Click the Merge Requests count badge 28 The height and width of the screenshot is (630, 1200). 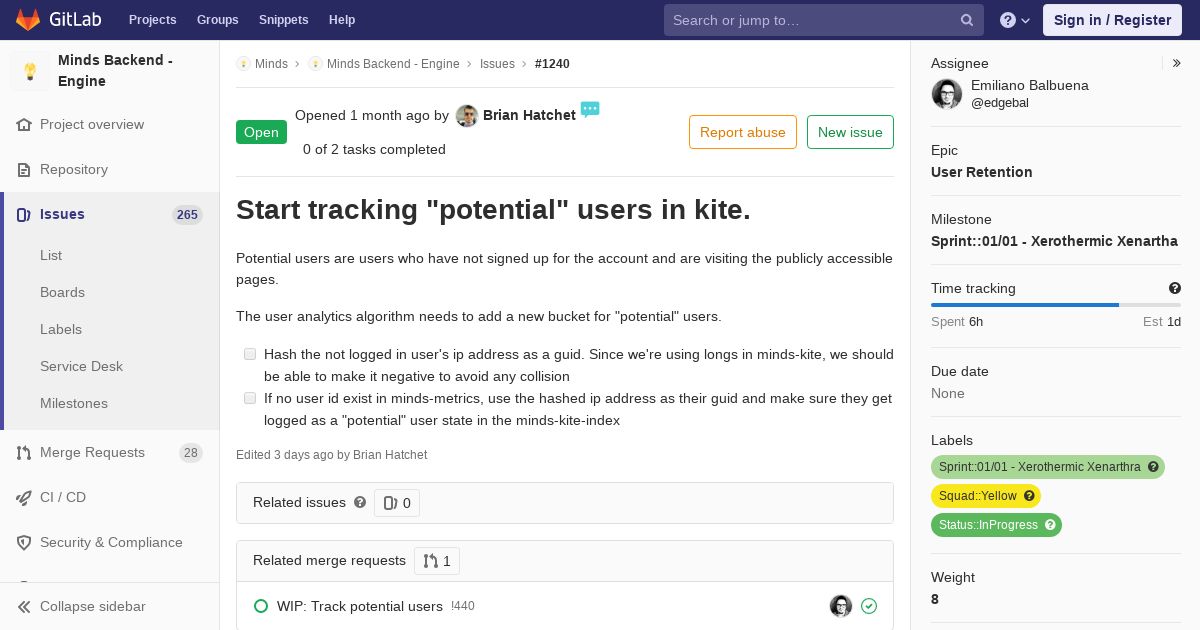tap(191, 453)
